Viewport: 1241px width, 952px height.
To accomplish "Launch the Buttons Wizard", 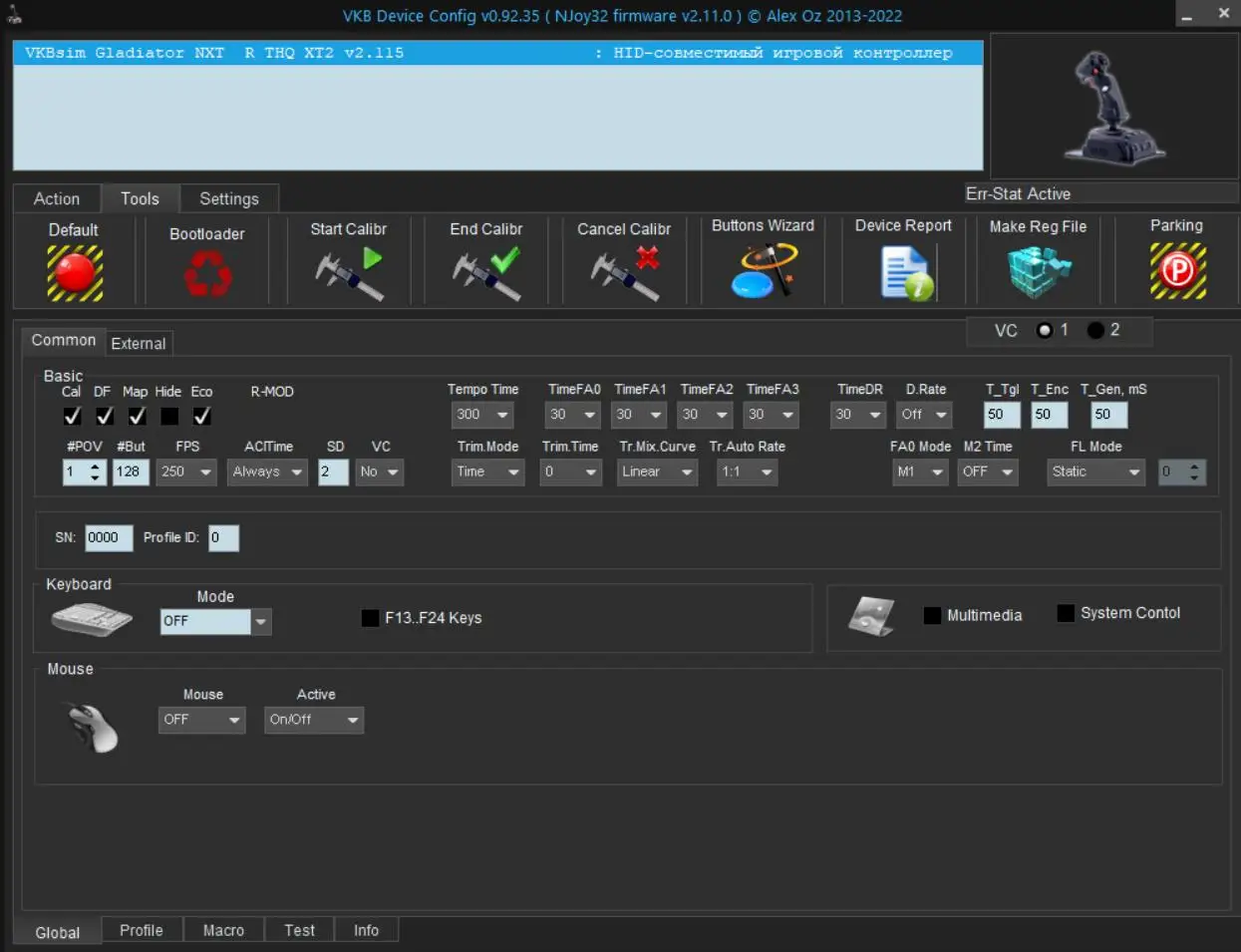I will [764, 272].
